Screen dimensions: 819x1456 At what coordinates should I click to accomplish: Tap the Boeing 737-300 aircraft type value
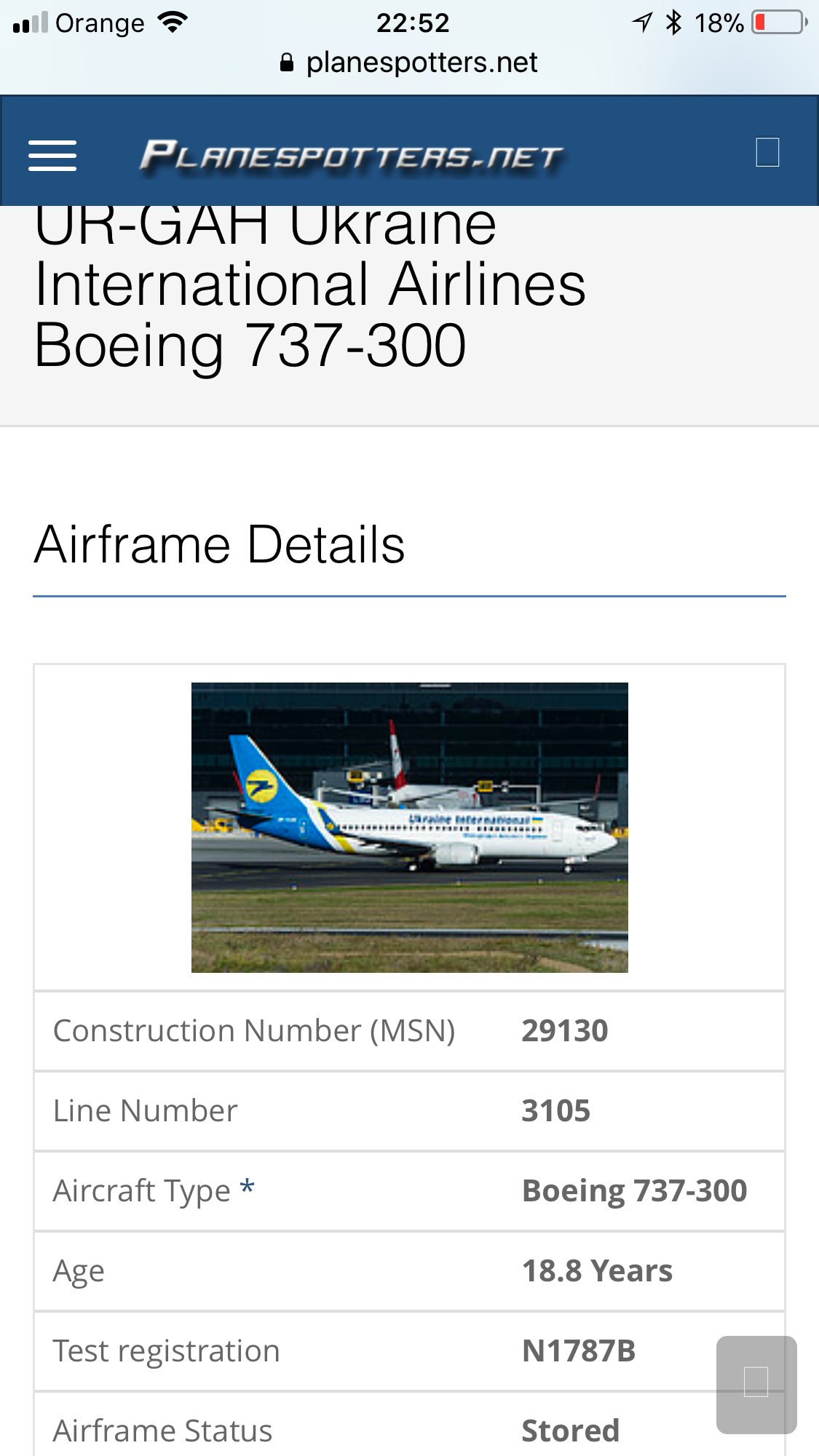tap(634, 1191)
